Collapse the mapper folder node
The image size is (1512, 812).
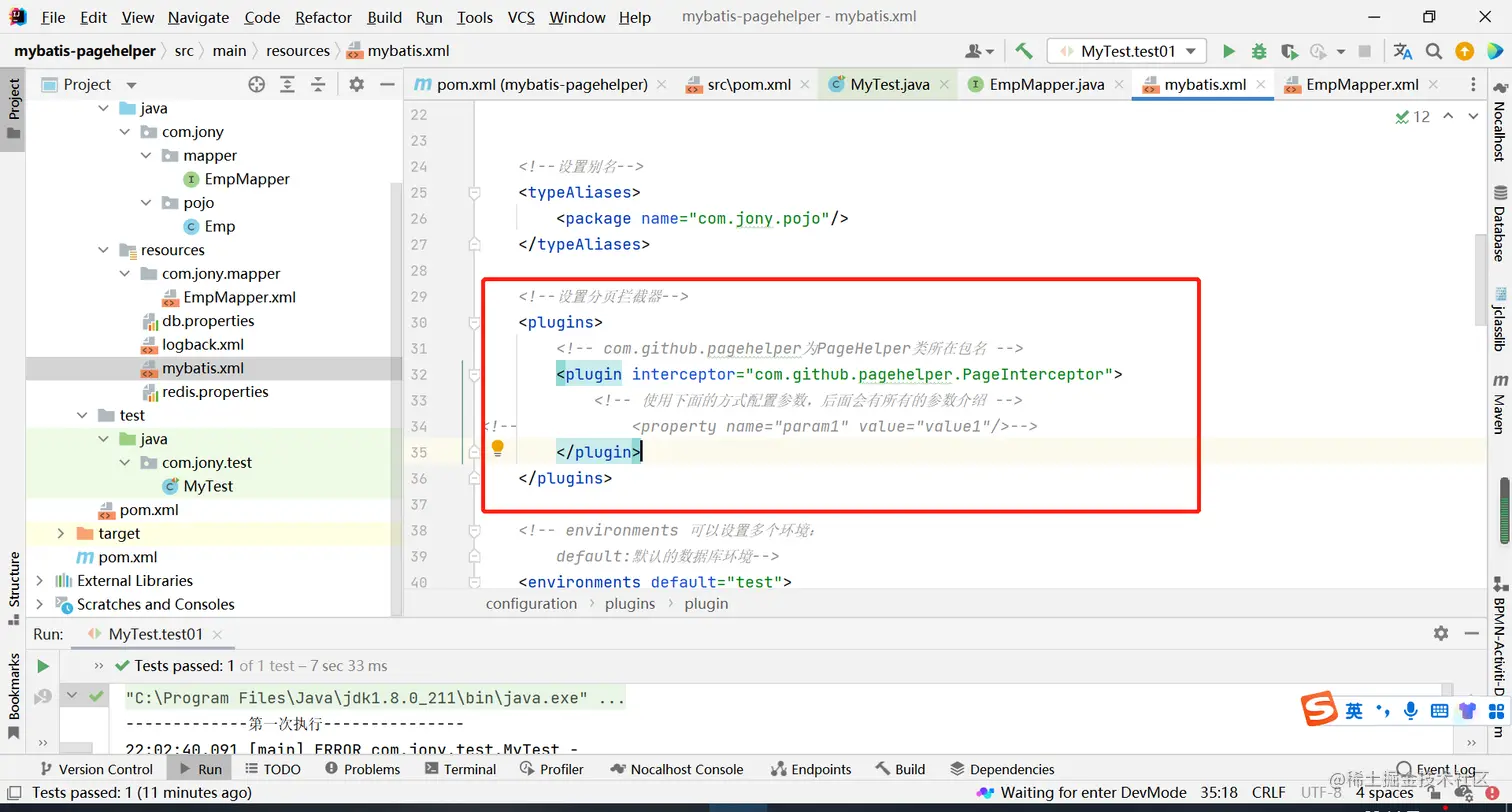[x=146, y=156]
